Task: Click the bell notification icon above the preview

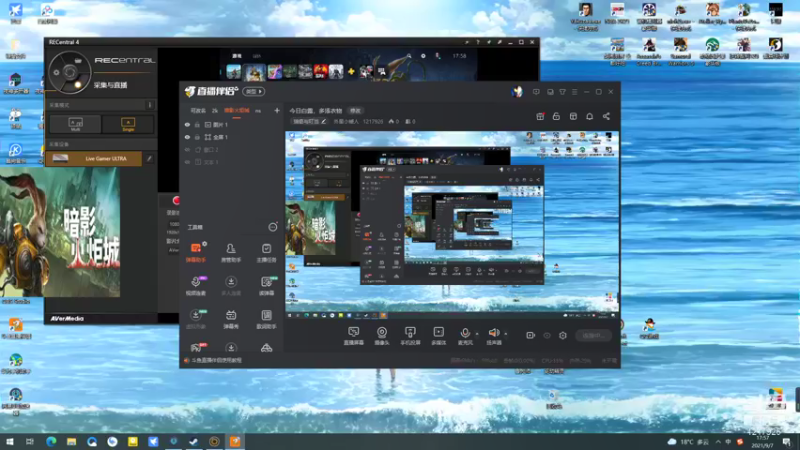Action: (x=589, y=116)
